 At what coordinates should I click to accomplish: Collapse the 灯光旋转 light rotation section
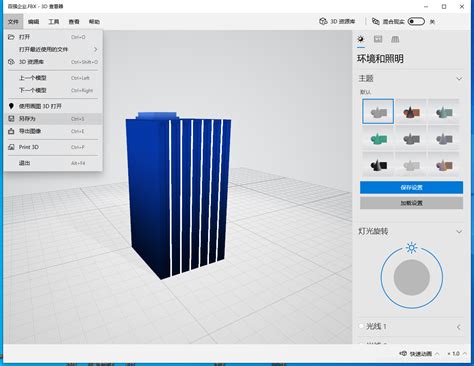tap(459, 231)
